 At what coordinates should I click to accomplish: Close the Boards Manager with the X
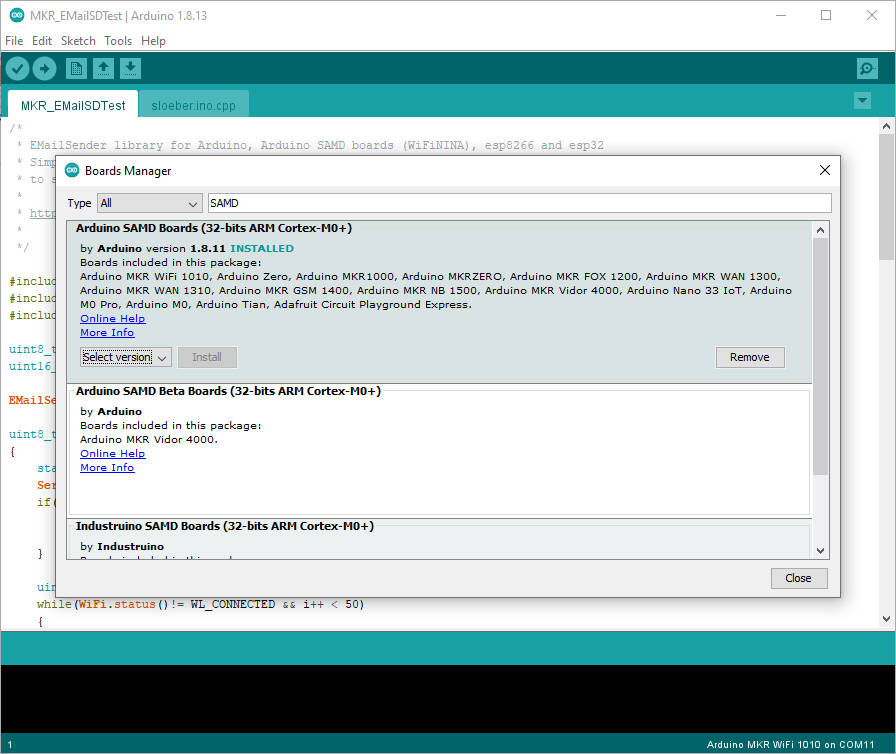825,170
